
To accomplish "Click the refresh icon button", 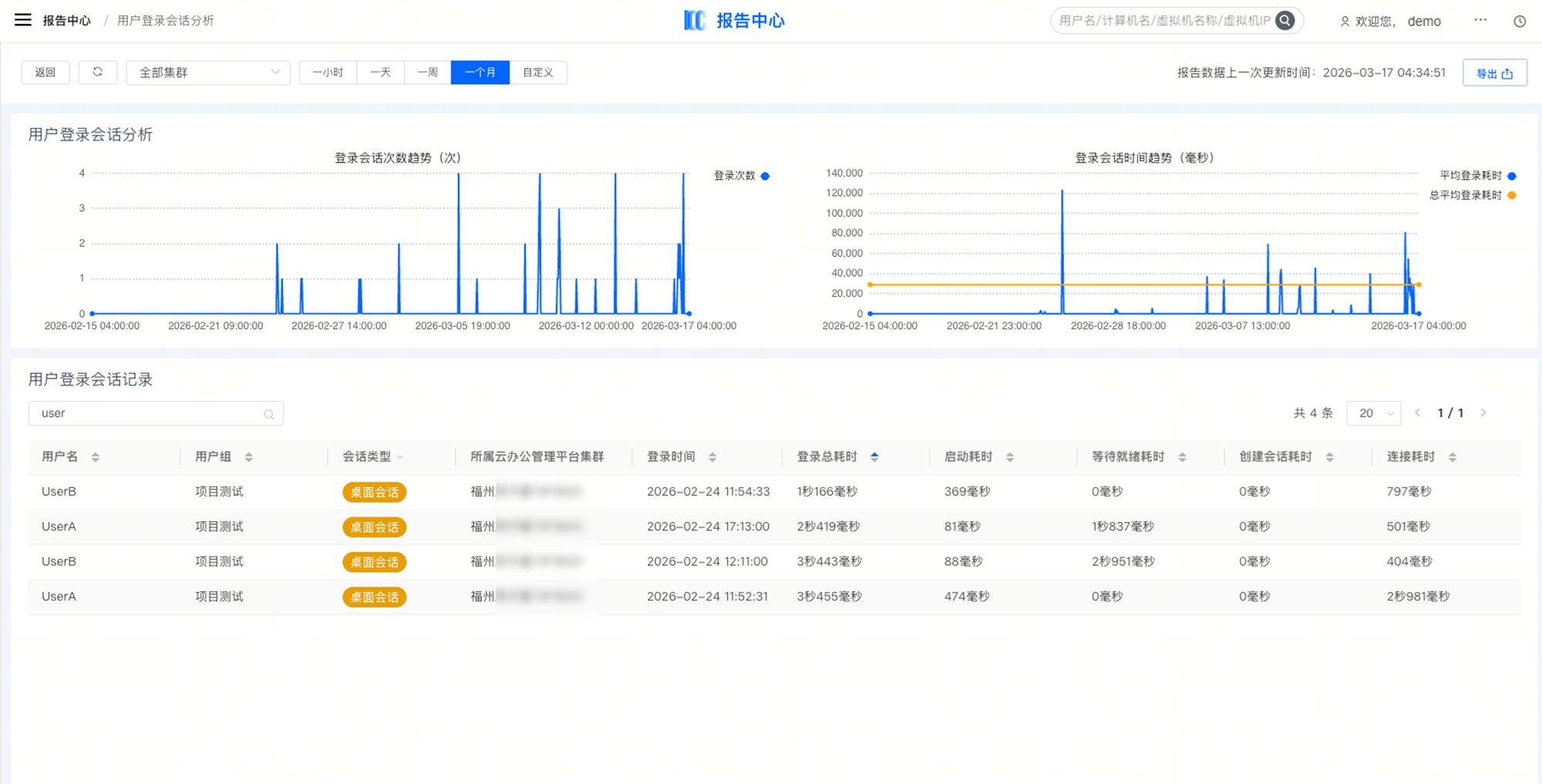I will [x=97, y=72].
